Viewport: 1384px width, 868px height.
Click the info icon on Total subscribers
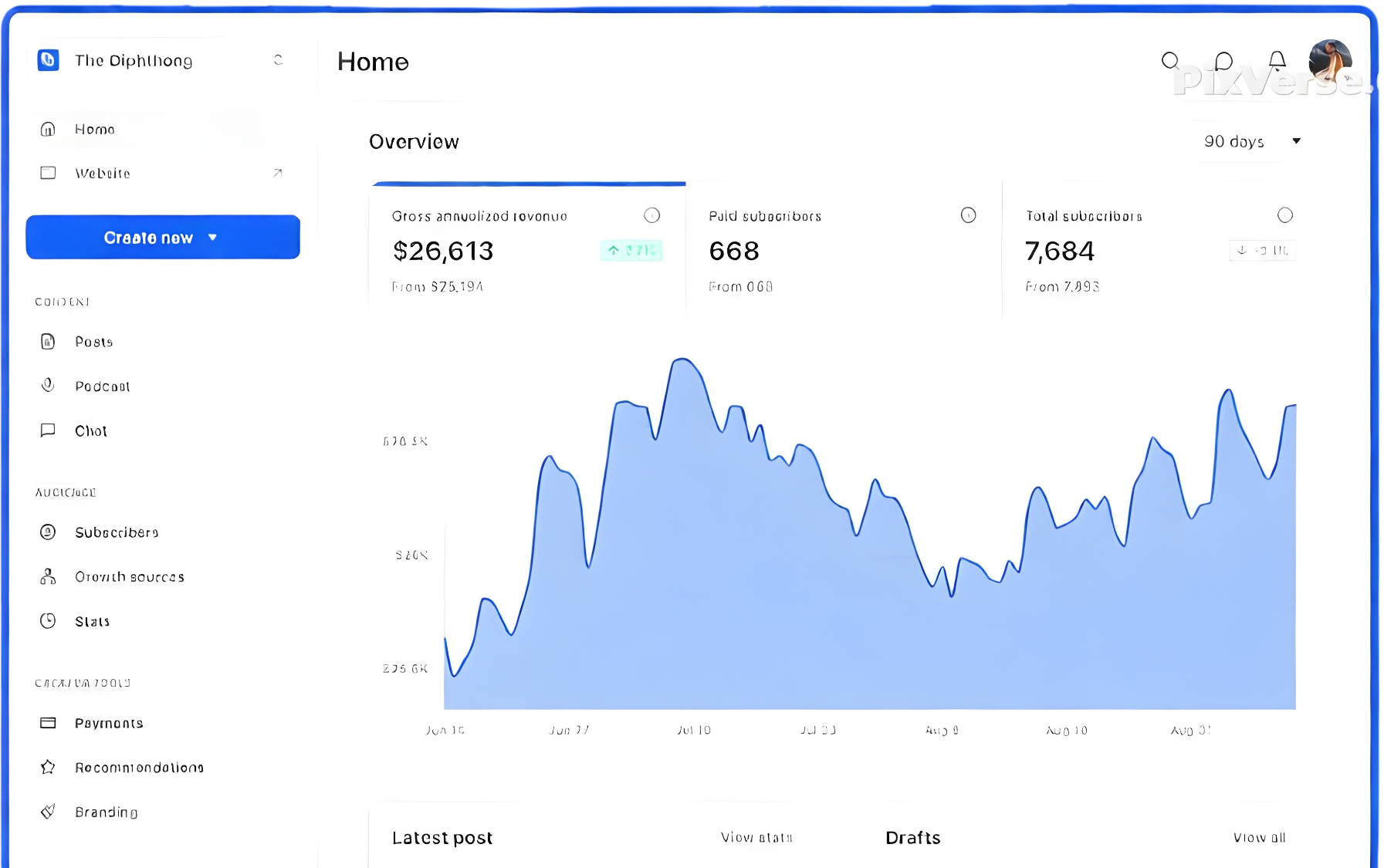click(x=1284, y=215)
